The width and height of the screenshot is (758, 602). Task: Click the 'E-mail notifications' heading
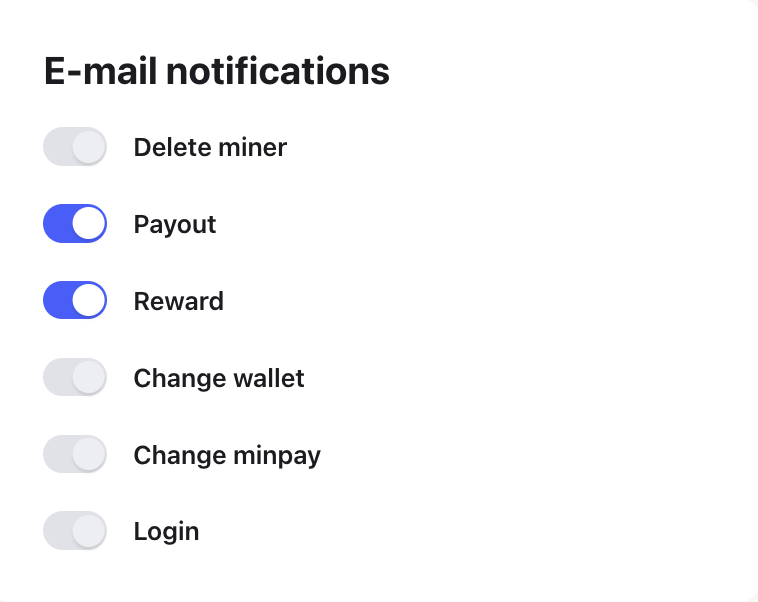(217, 72)
